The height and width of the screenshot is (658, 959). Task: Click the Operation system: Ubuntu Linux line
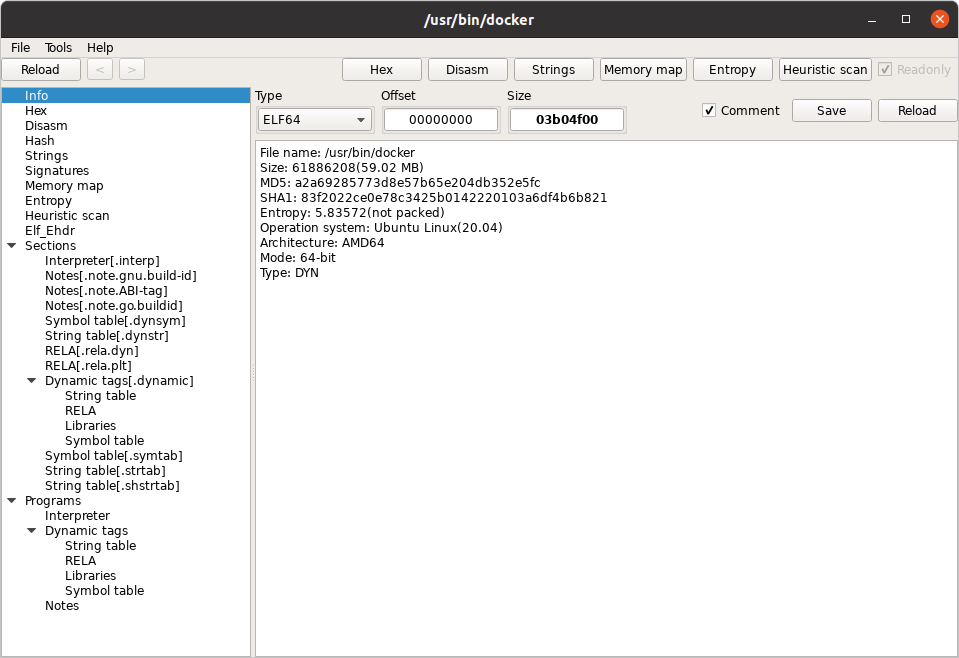[381, 227]
